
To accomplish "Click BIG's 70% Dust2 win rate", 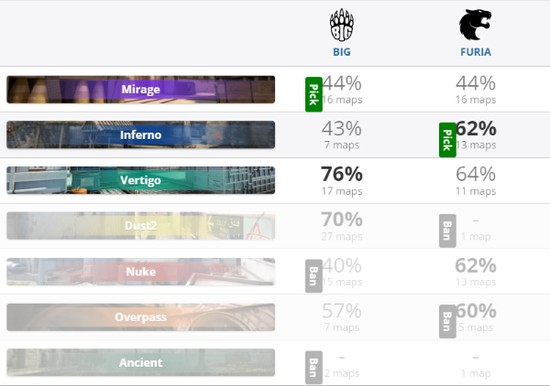I will click(342, 220).
